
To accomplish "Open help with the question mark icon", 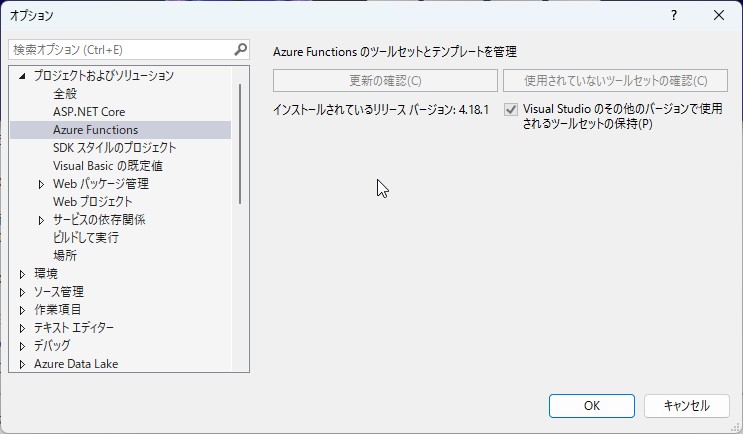I will [674, 15].
